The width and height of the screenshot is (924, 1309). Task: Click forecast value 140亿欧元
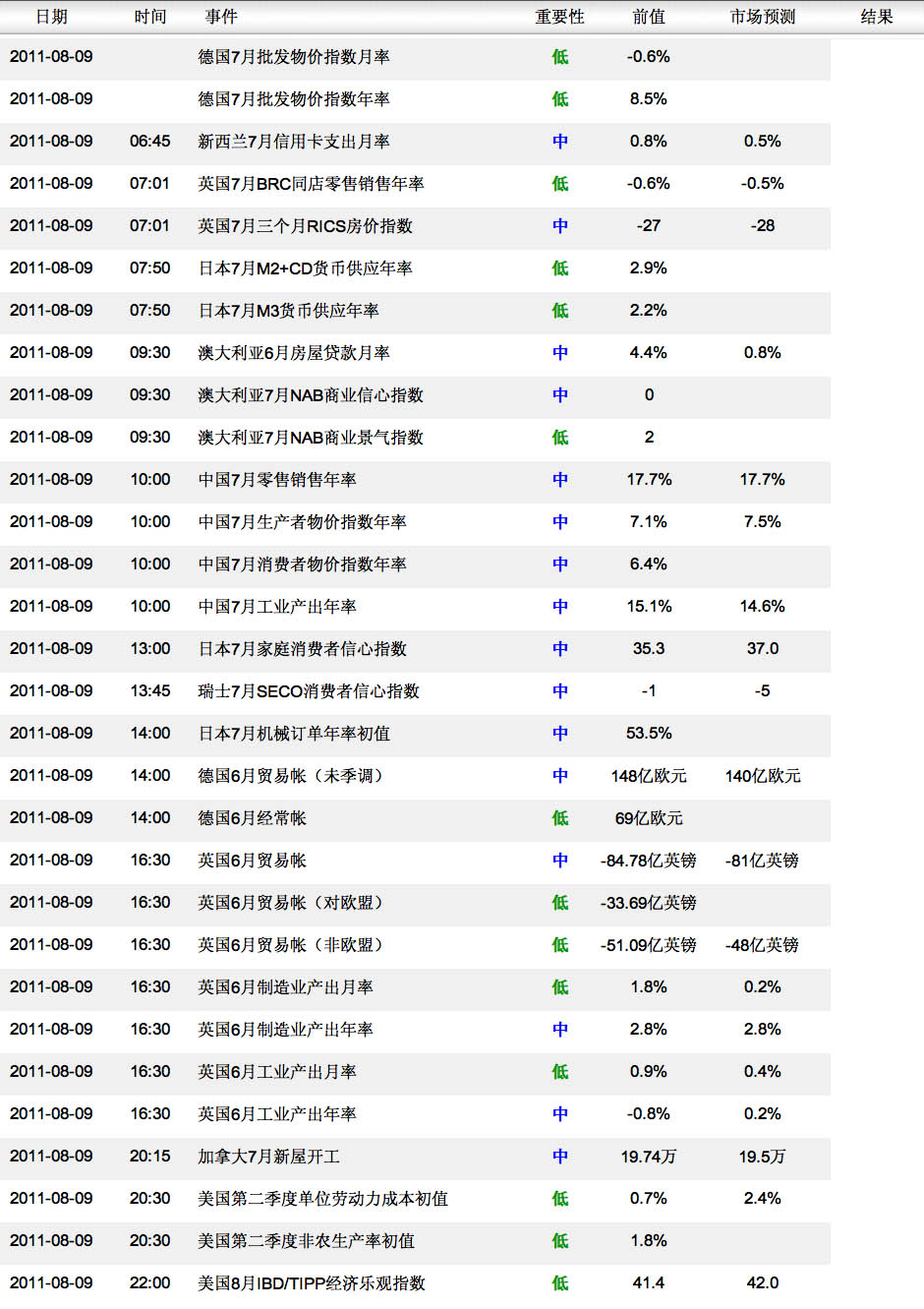click(763, 776)
